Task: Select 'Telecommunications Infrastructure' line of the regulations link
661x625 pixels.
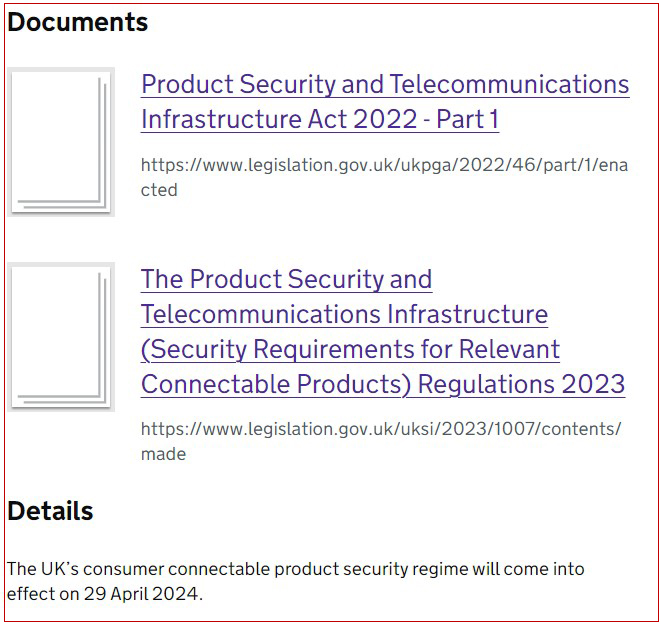Action: pos(344,314)
